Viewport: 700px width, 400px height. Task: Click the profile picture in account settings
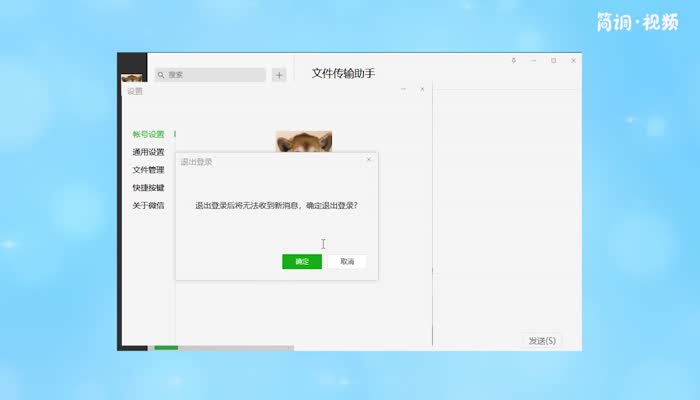point(304,141)
